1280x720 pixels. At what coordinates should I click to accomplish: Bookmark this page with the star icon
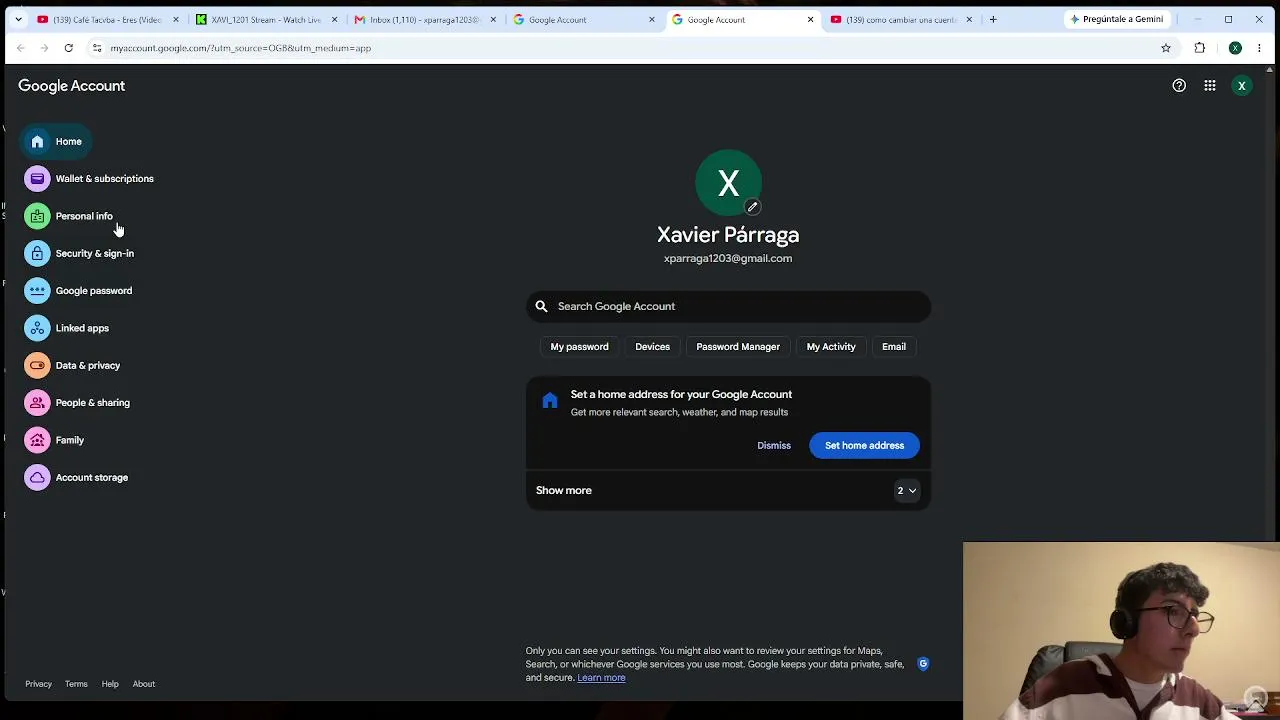pyautogui.click(x=1166, y=48)
